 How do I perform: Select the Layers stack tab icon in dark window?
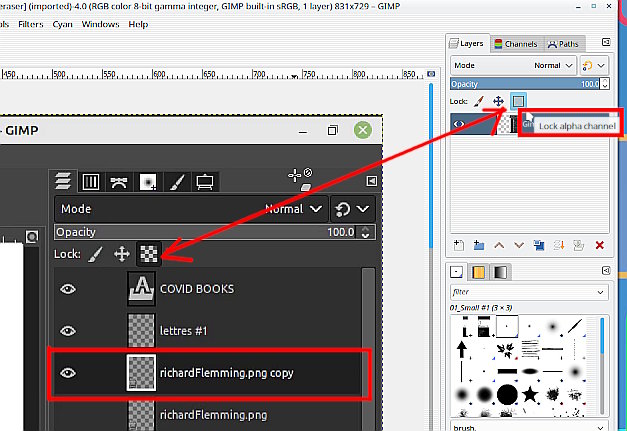pyautogui.click(x=63, y=182)
